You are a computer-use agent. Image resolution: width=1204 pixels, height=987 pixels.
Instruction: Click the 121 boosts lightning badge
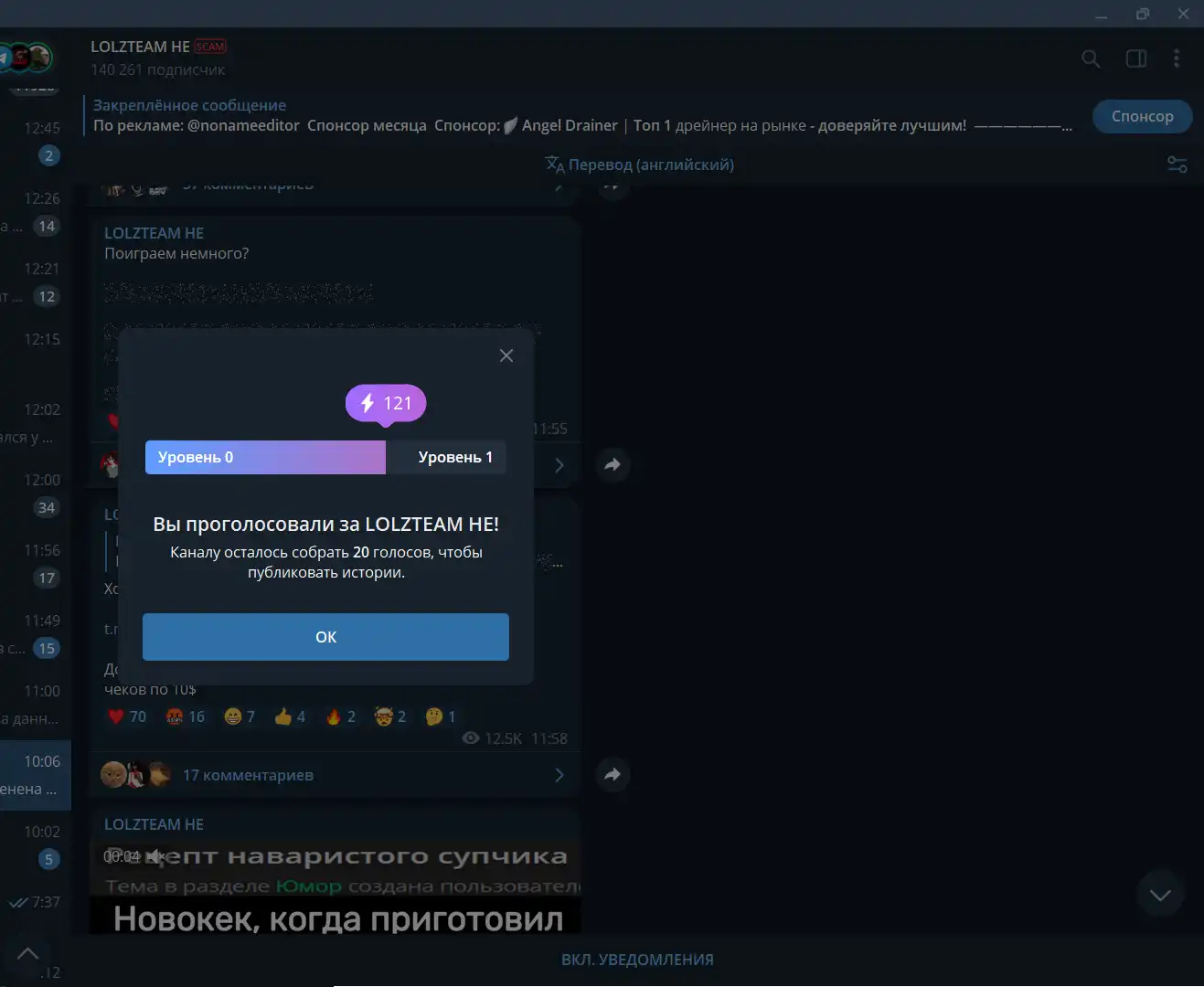pyautogui.click(x=386, y=403)
